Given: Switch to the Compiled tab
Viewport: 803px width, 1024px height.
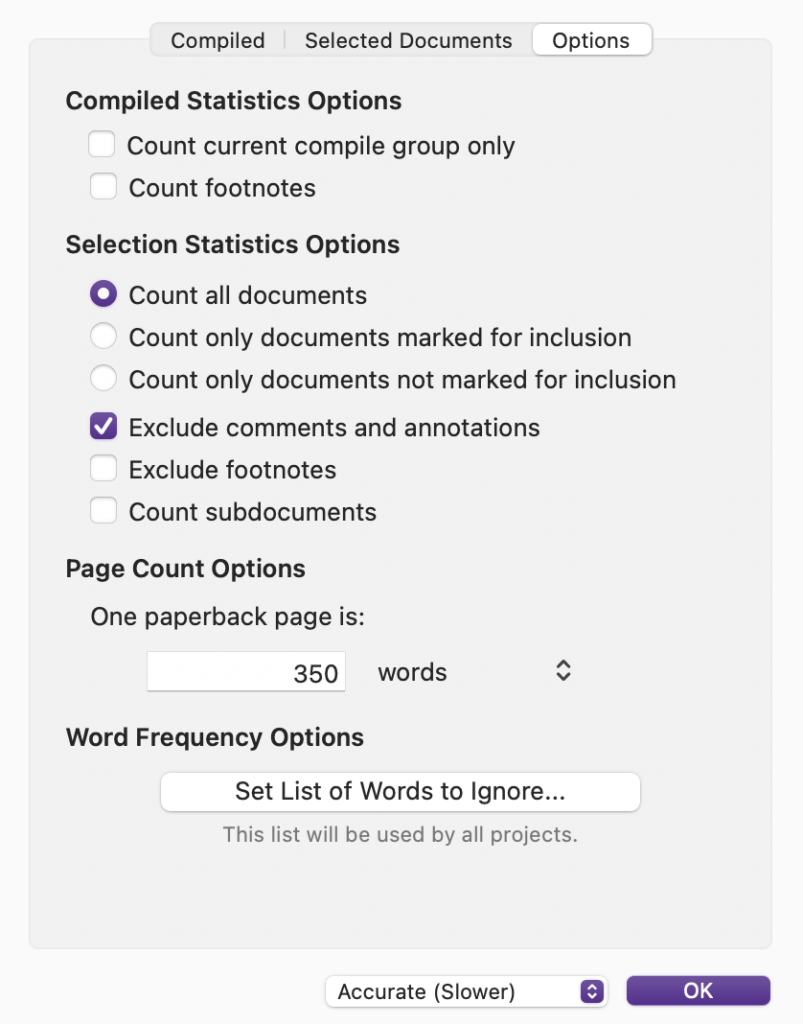Looking at the screenshot, I should click(217, 40).
